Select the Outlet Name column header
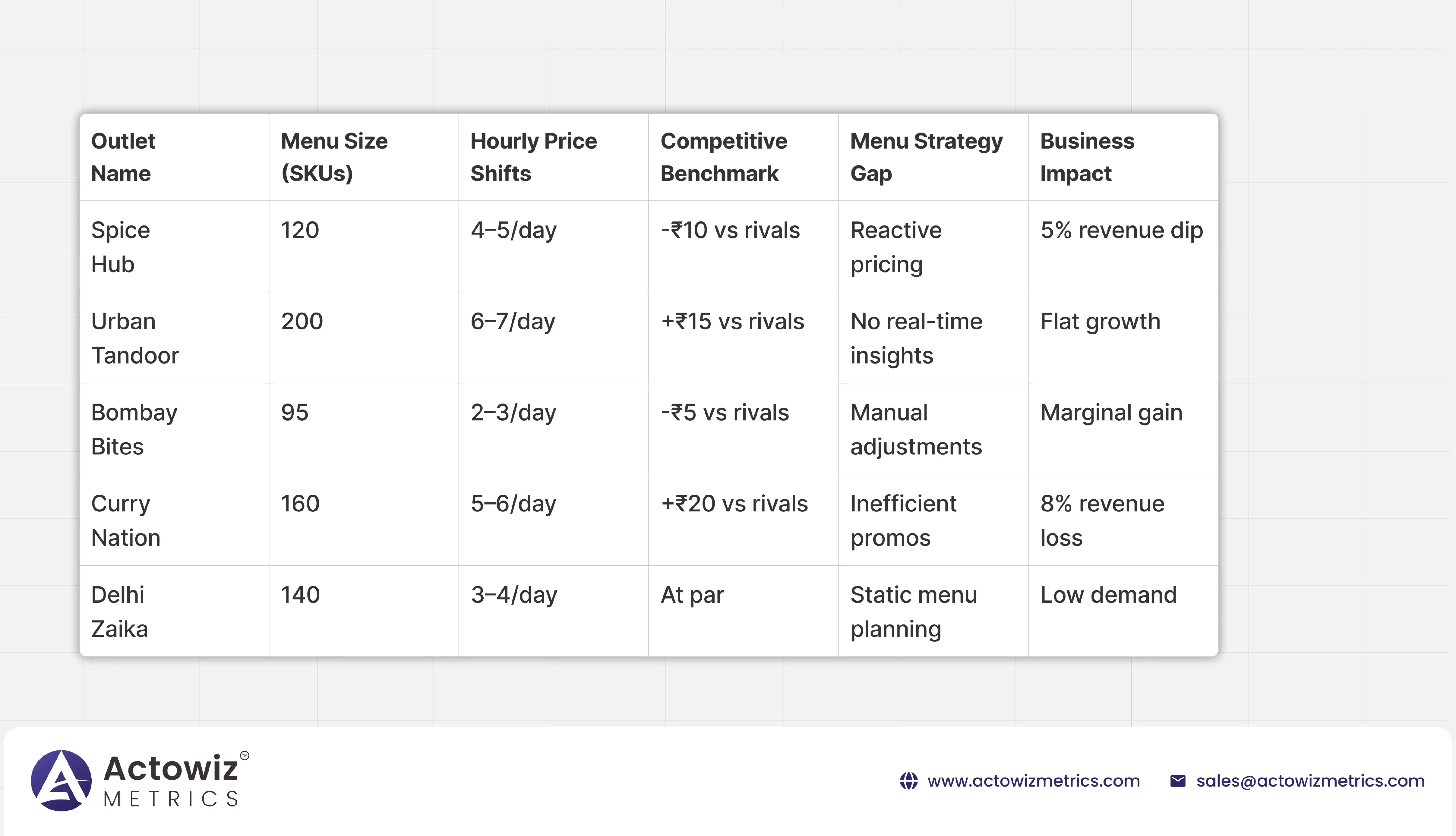Image resolution: width=1456 pixels, height=836 pixels. [123, 157]
